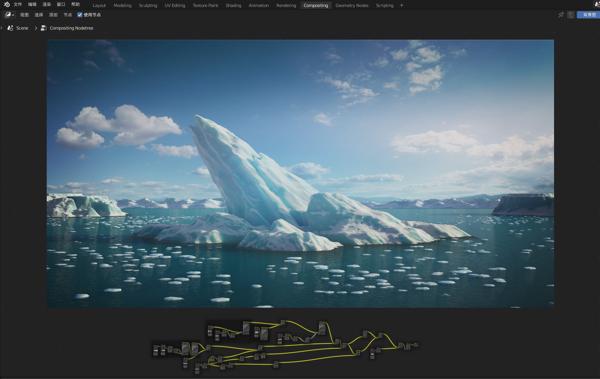The image size is (600, 379).
Task: Click the Compositing Nodetree icon
Action: pyautogui.click(x=44, y=28)
